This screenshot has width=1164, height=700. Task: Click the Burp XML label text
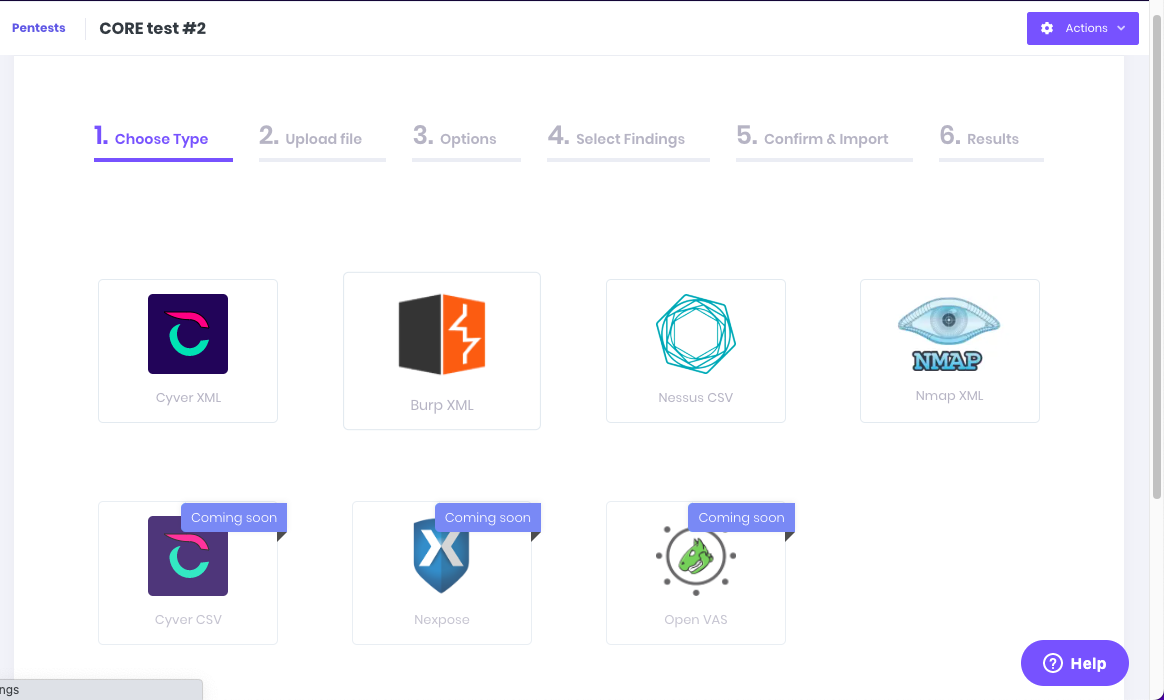coord(442,405)
